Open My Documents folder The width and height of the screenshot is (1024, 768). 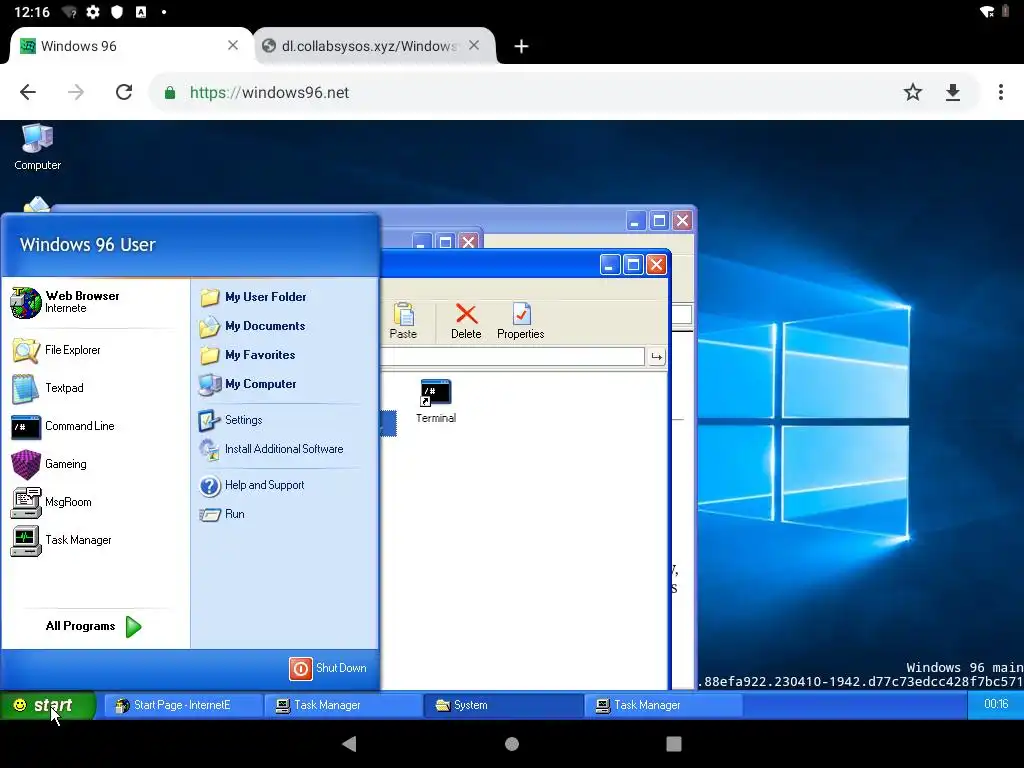click(x=253, y=325)
